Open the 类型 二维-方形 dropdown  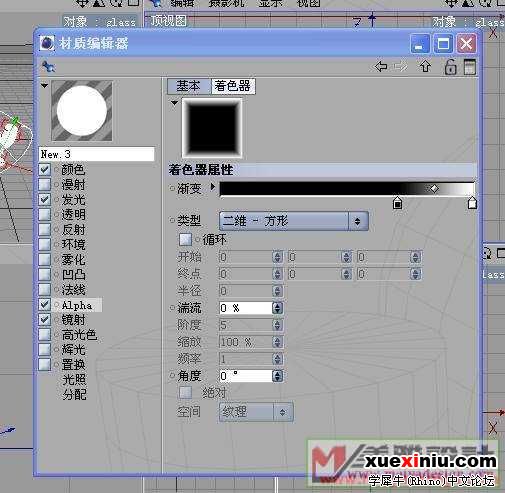[294, 221]
